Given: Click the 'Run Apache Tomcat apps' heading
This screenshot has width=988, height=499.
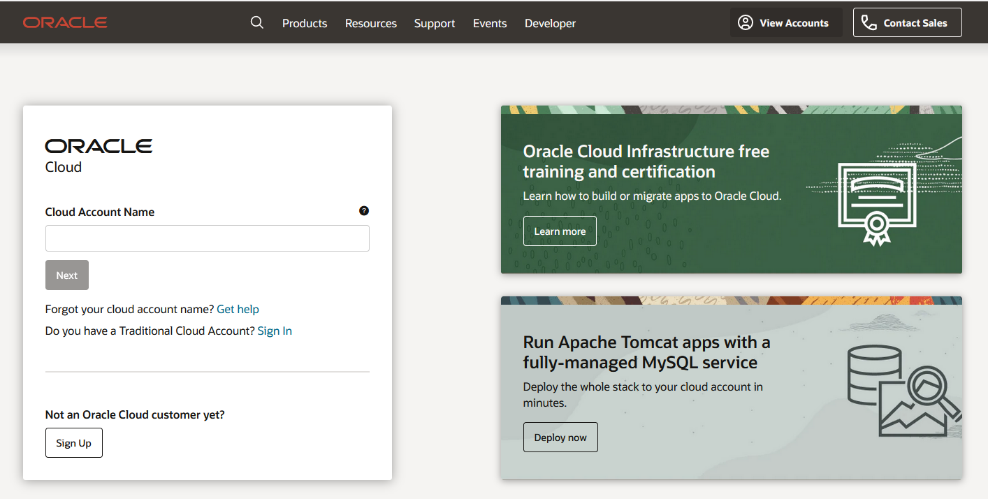Looking at the screenshot, I should click(x=646, y=352).
